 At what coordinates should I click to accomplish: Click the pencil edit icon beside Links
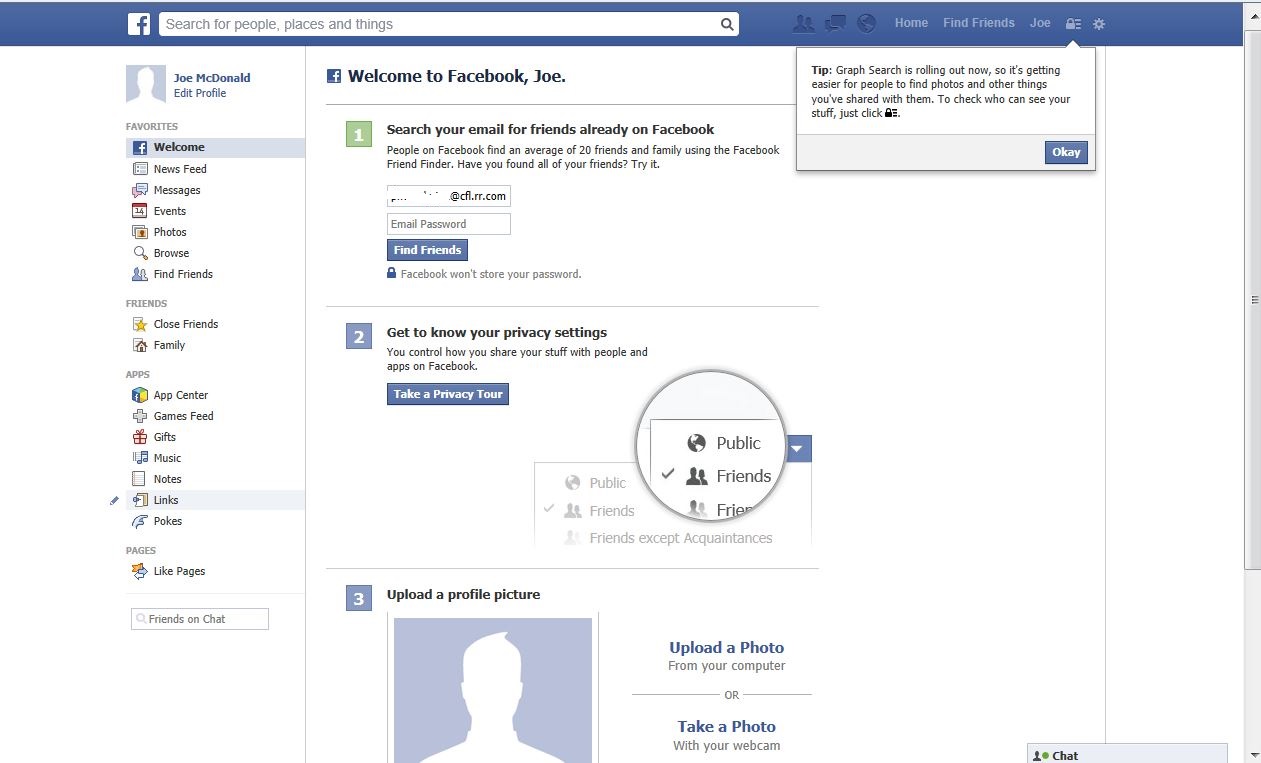[x=114, y=500]
